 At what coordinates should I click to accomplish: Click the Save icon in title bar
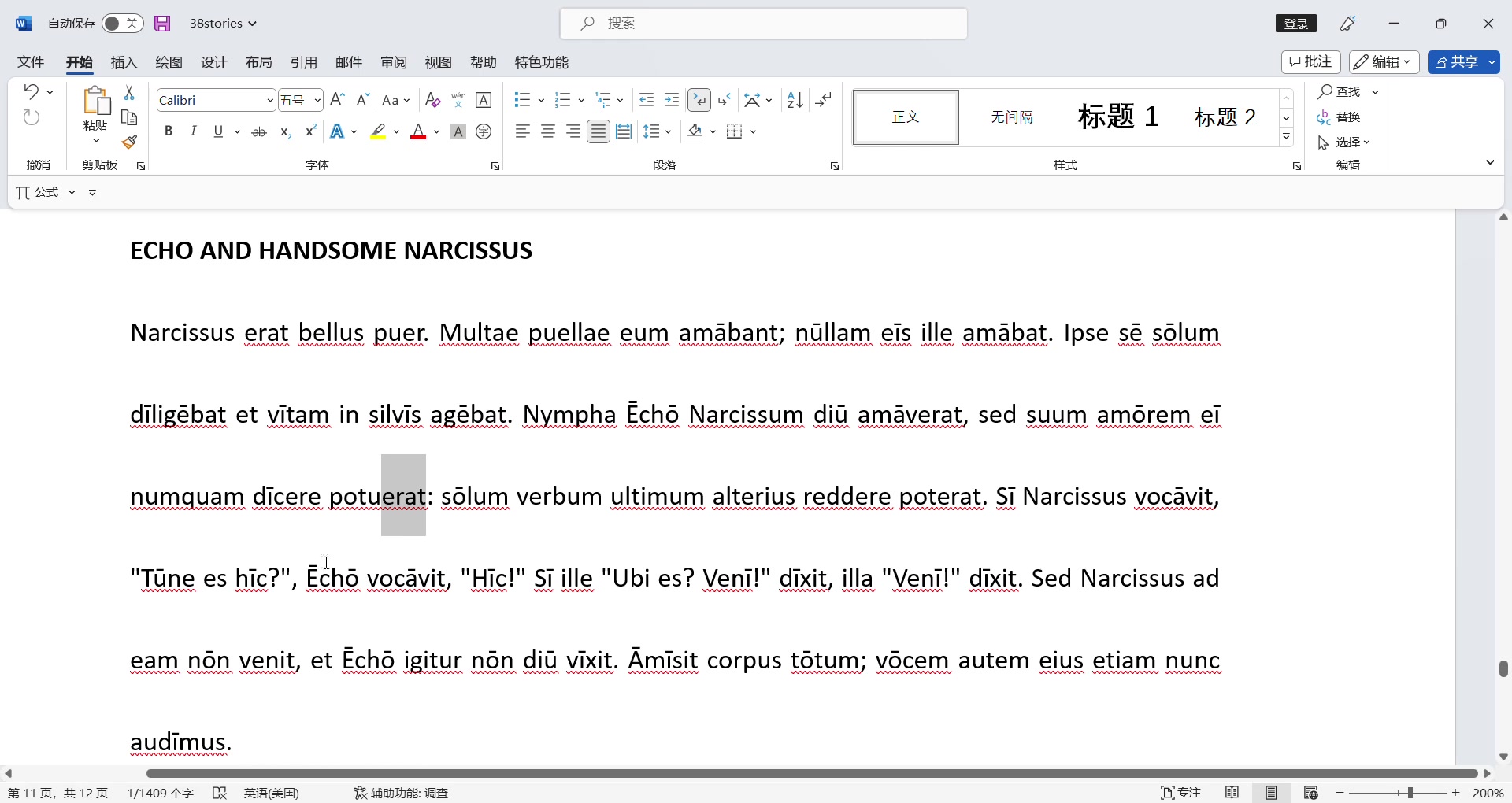click(162, 24)
